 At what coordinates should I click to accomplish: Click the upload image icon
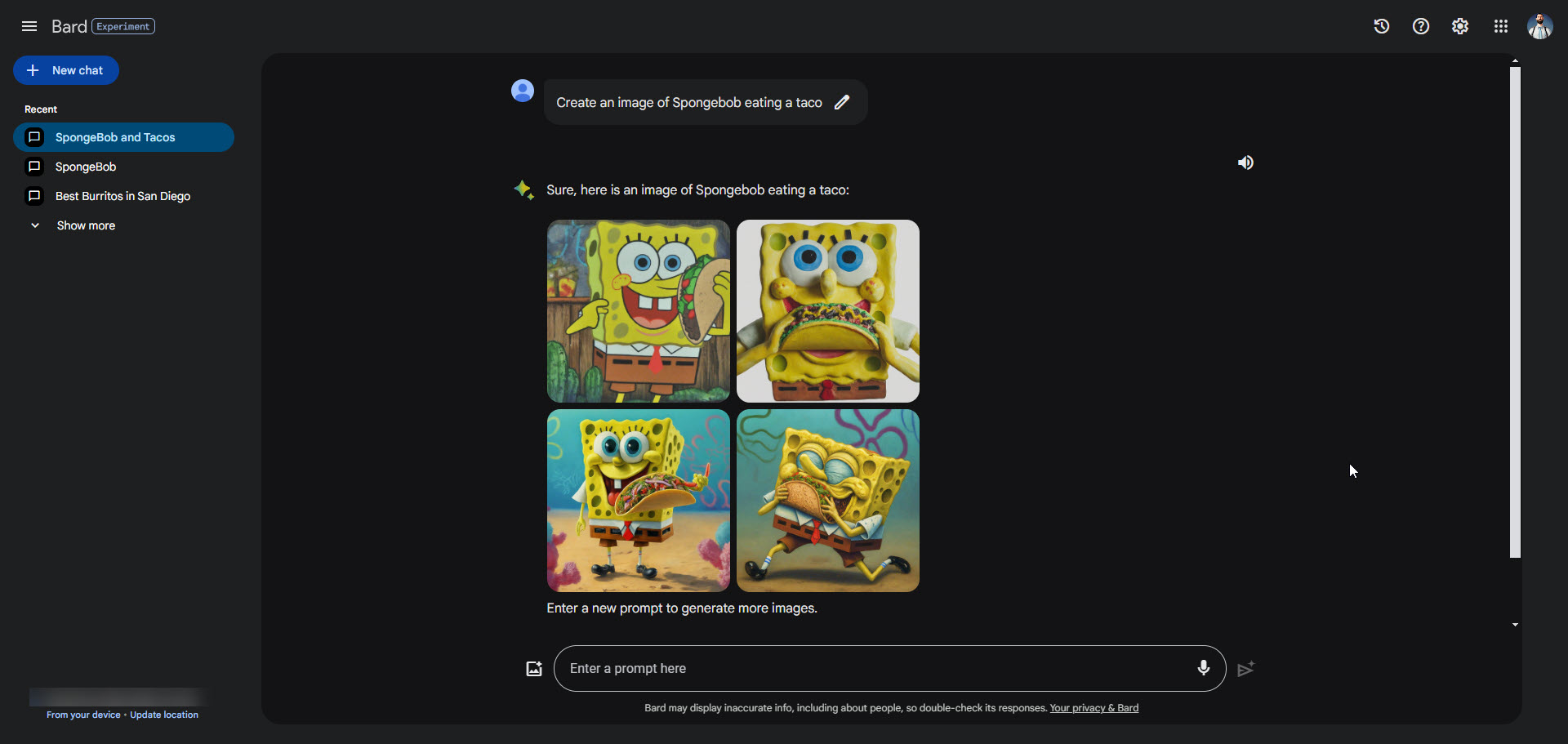click(534, 669)
